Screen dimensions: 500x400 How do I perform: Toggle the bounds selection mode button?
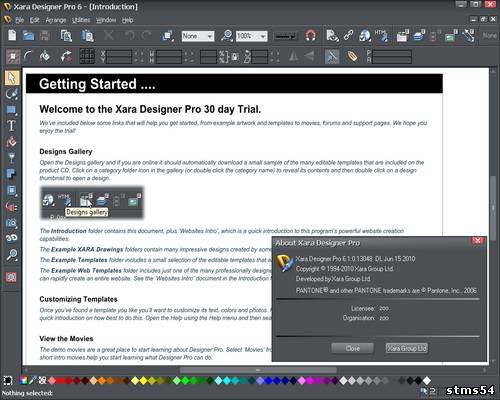13,57
